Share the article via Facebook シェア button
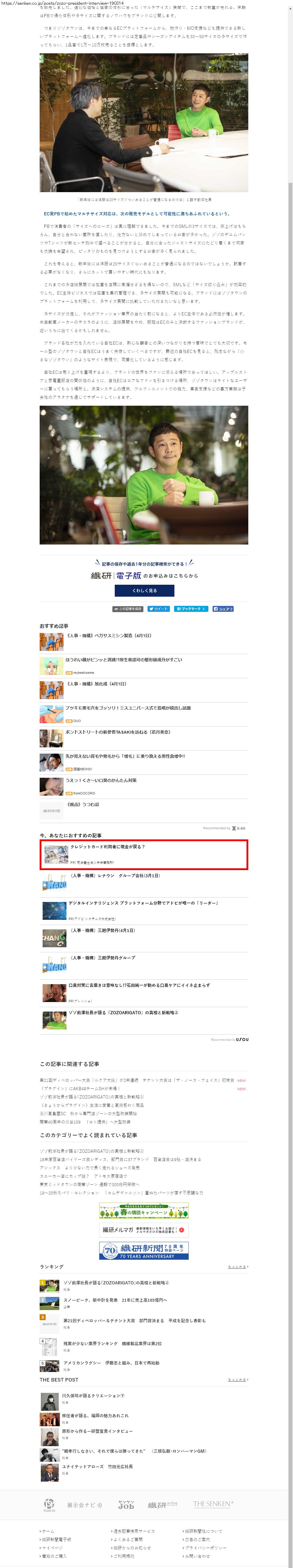Screen dimensions: 293x1568 [223, 609]
